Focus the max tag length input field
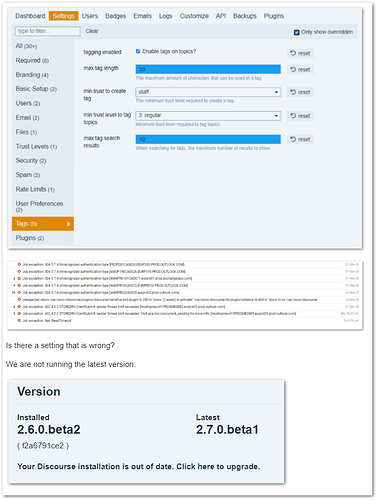 [x=208, y=69]
